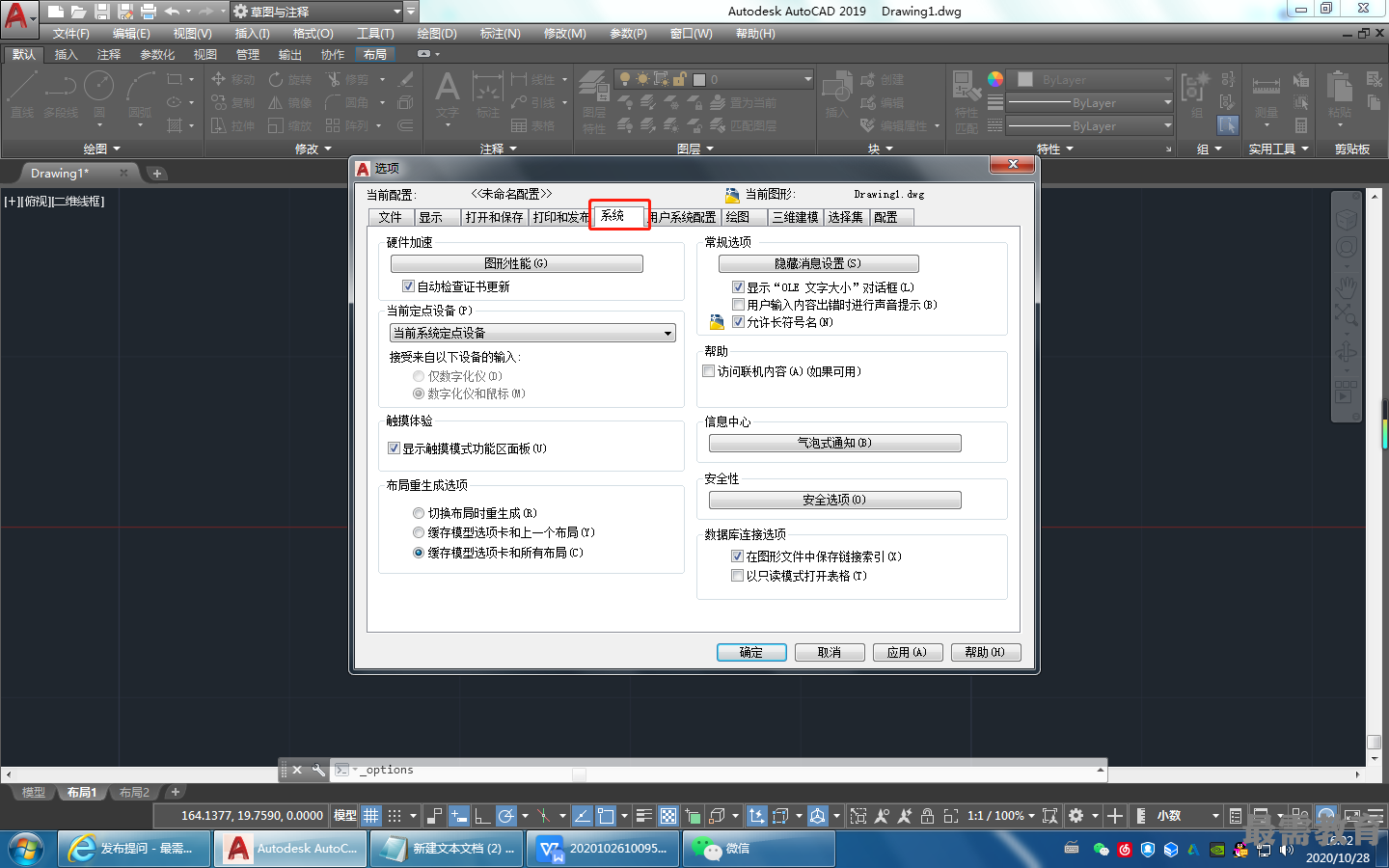Click the Plot printer icon in quick access toolbar

[x=148, y=12]
